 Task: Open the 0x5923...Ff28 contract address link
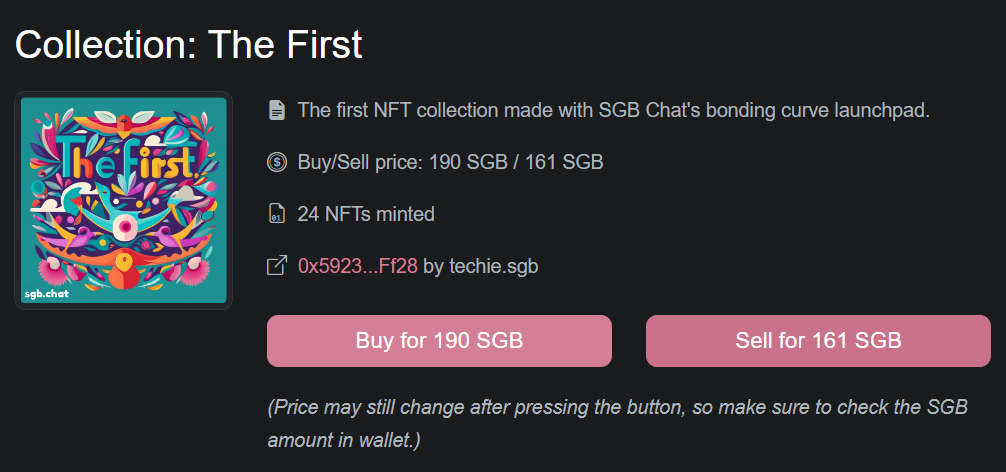click(358, 266)
